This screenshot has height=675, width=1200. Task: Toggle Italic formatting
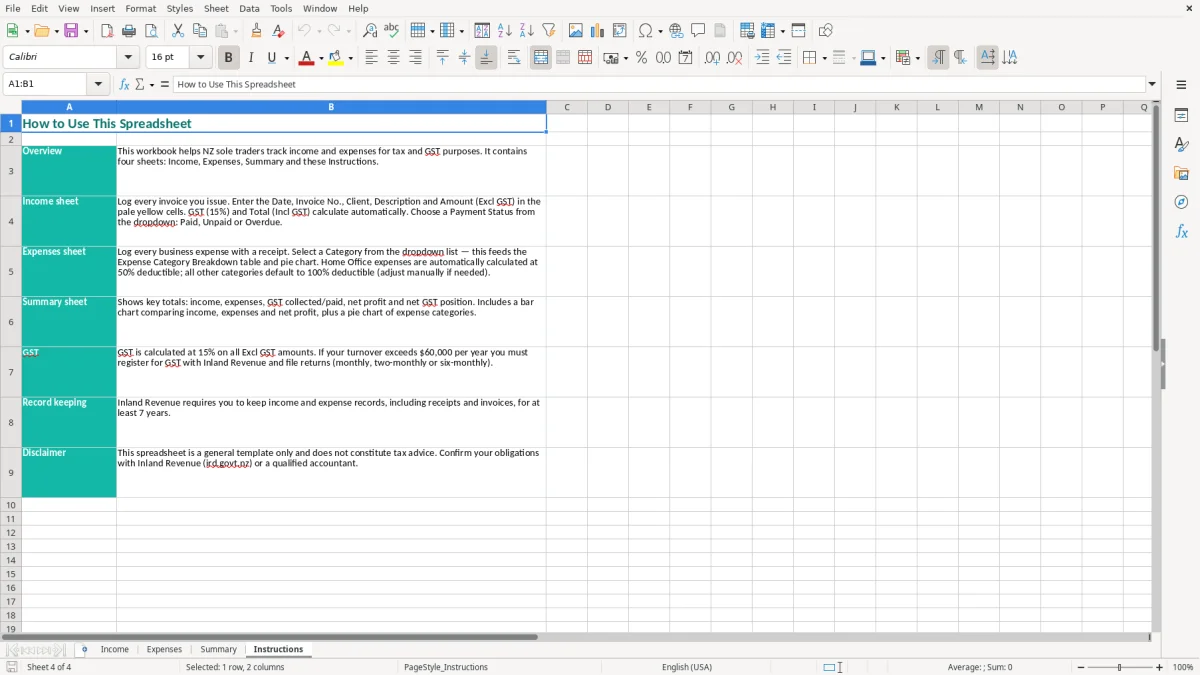click(x=251, y=58)
